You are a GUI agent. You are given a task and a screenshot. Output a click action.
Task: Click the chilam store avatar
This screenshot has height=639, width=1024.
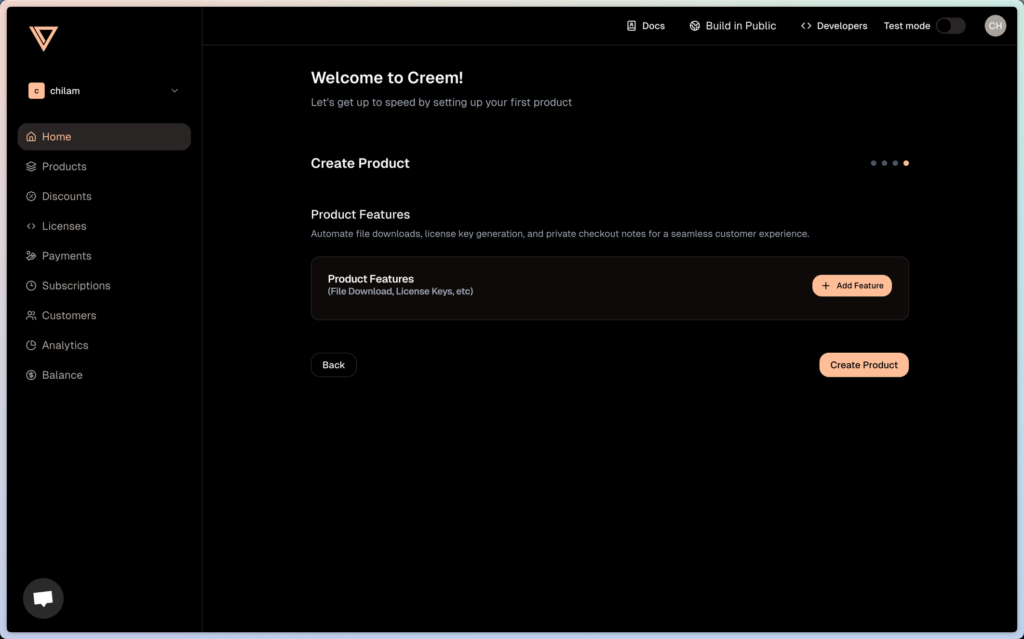[36, 91]
